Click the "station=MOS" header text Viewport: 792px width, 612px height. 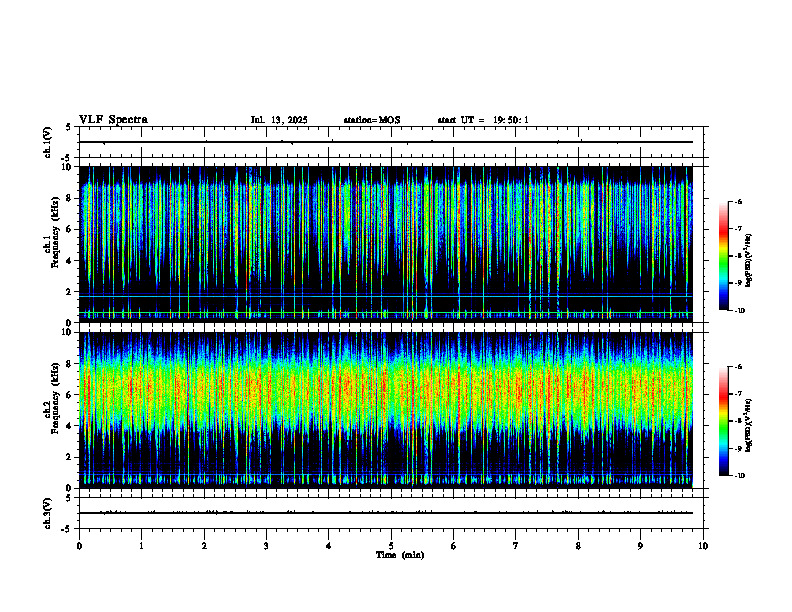coord(372,120)
